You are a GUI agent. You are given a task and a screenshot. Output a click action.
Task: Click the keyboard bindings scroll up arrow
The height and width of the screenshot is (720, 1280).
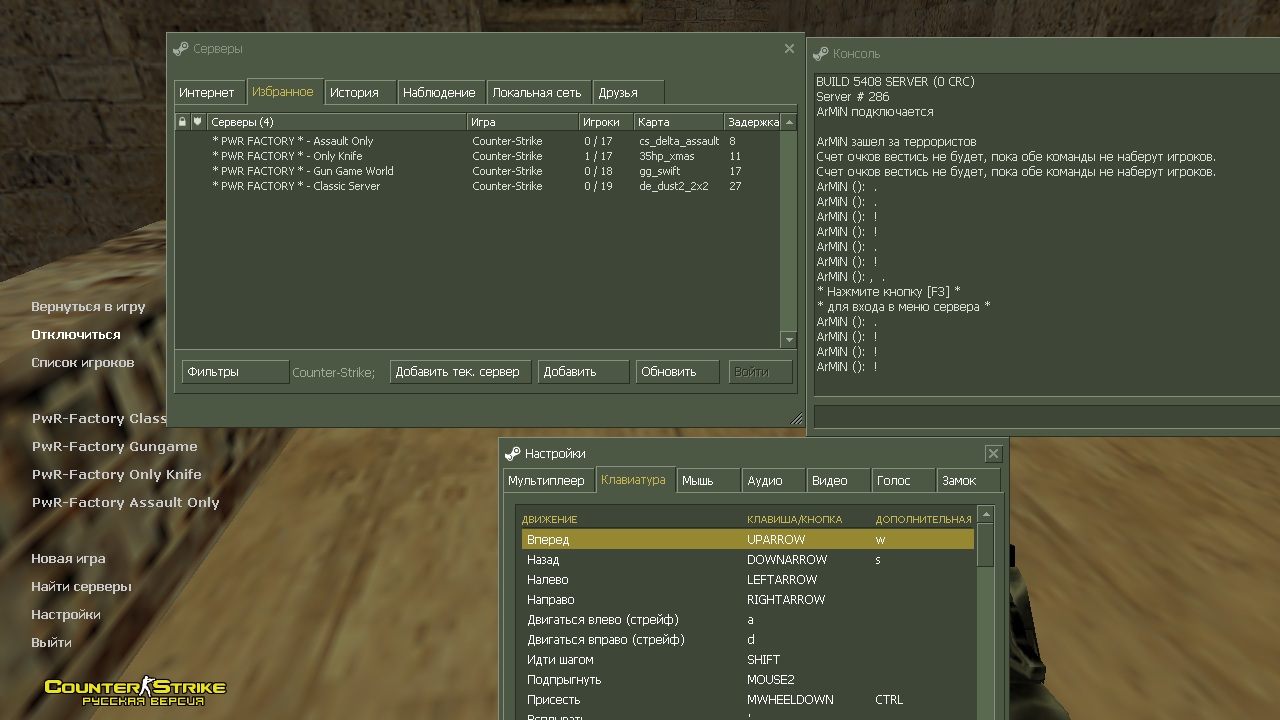(985, 514)
